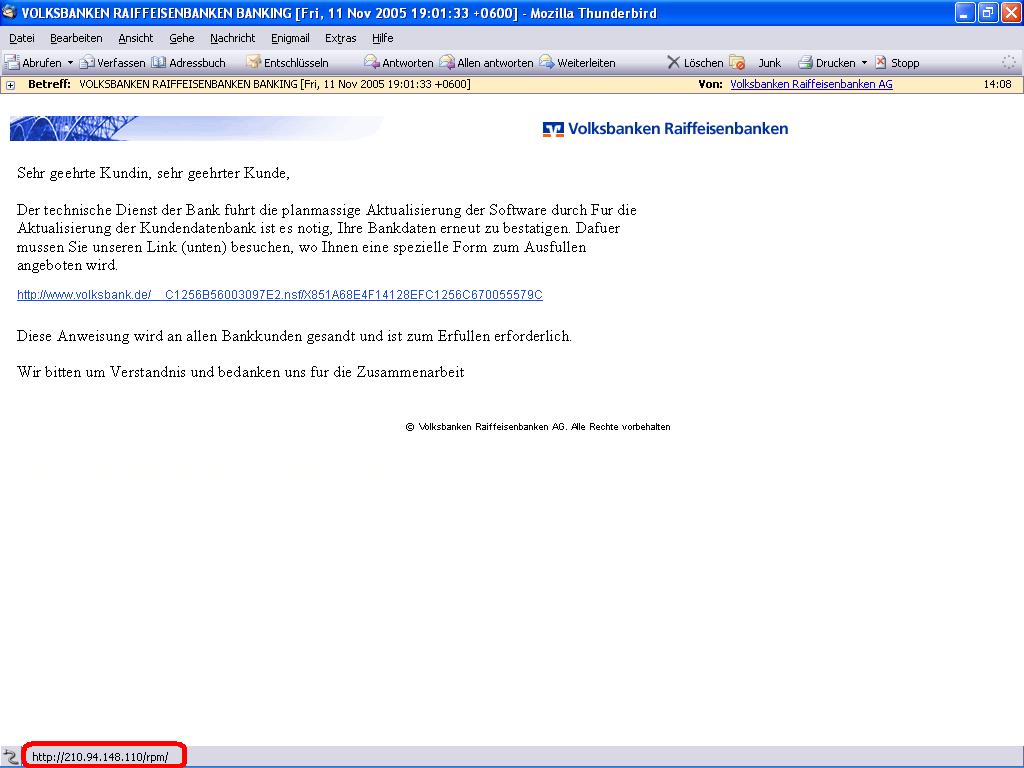Click the Volksbanken Raiffeisenbanken logo image
Viewport: 1024px width, 768px height.
pyautogui.click(x=665, y=129)
